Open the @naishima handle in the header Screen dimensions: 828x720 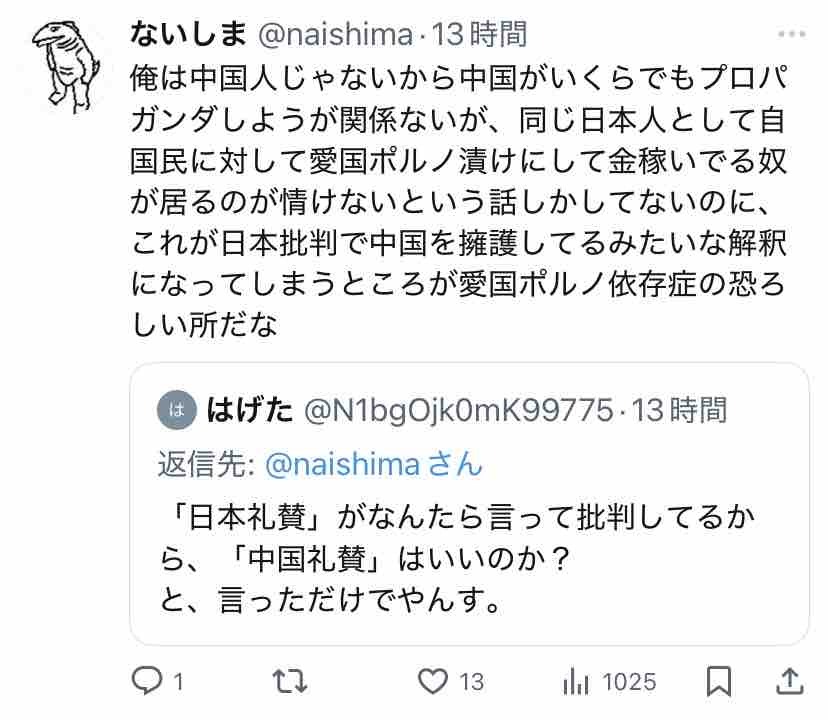pyautogui.click(x=335, y=35)
